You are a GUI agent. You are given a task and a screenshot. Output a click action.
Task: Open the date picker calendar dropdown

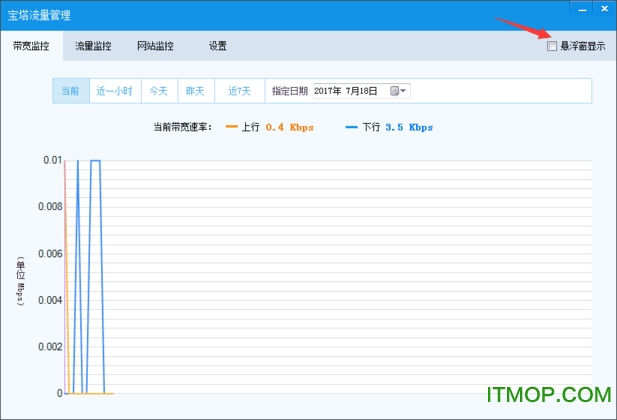398,91
